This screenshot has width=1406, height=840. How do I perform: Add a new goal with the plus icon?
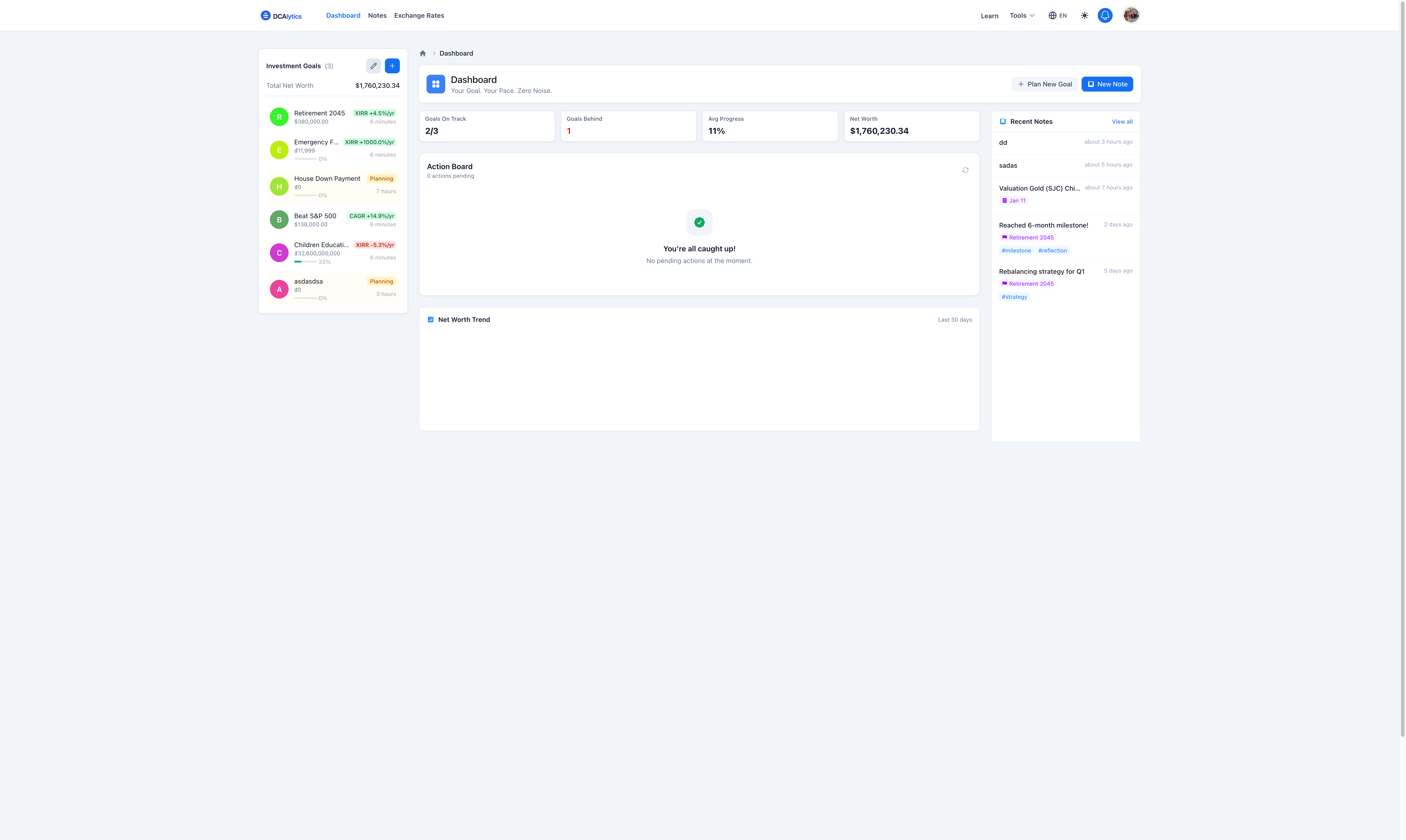pyautogui.click(x=392, y=66)
